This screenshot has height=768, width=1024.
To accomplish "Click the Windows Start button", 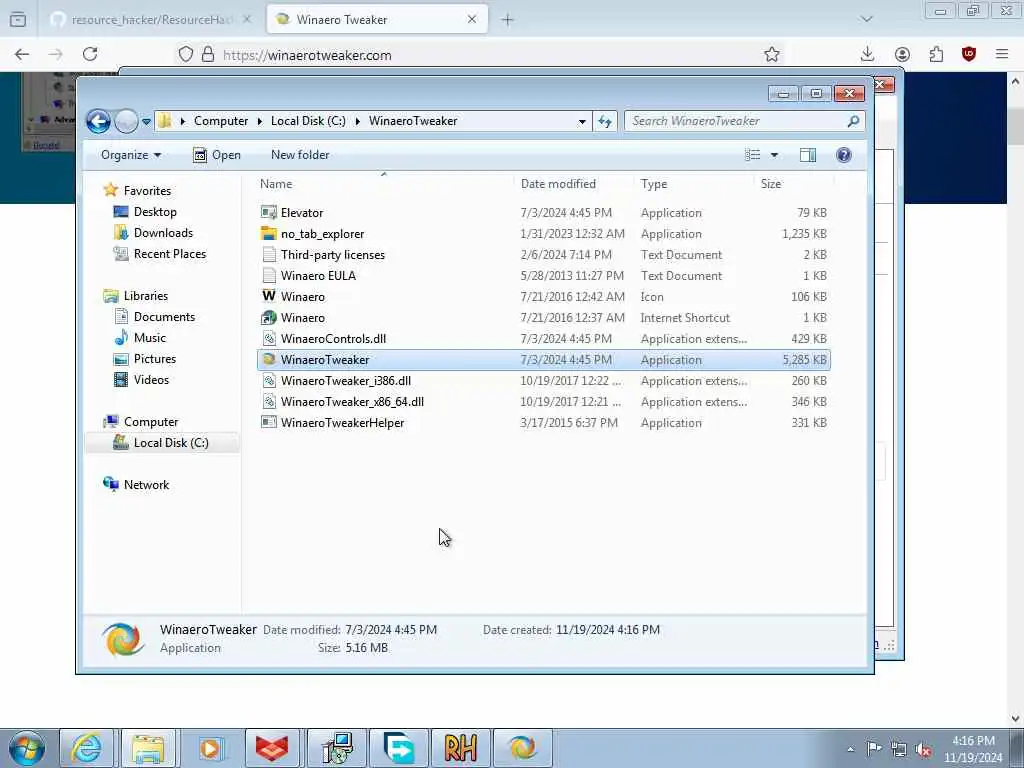I will pyautogui.click(x=27, y=748).
